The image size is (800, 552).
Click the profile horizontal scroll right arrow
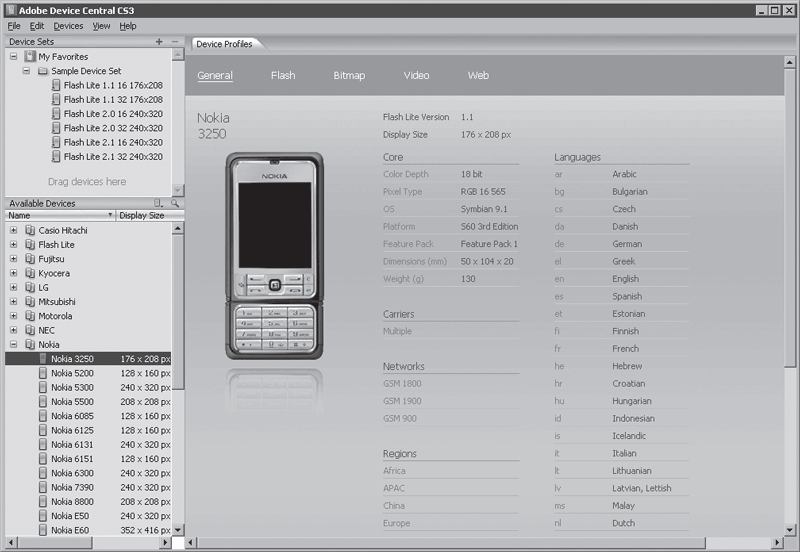(777, 542)
